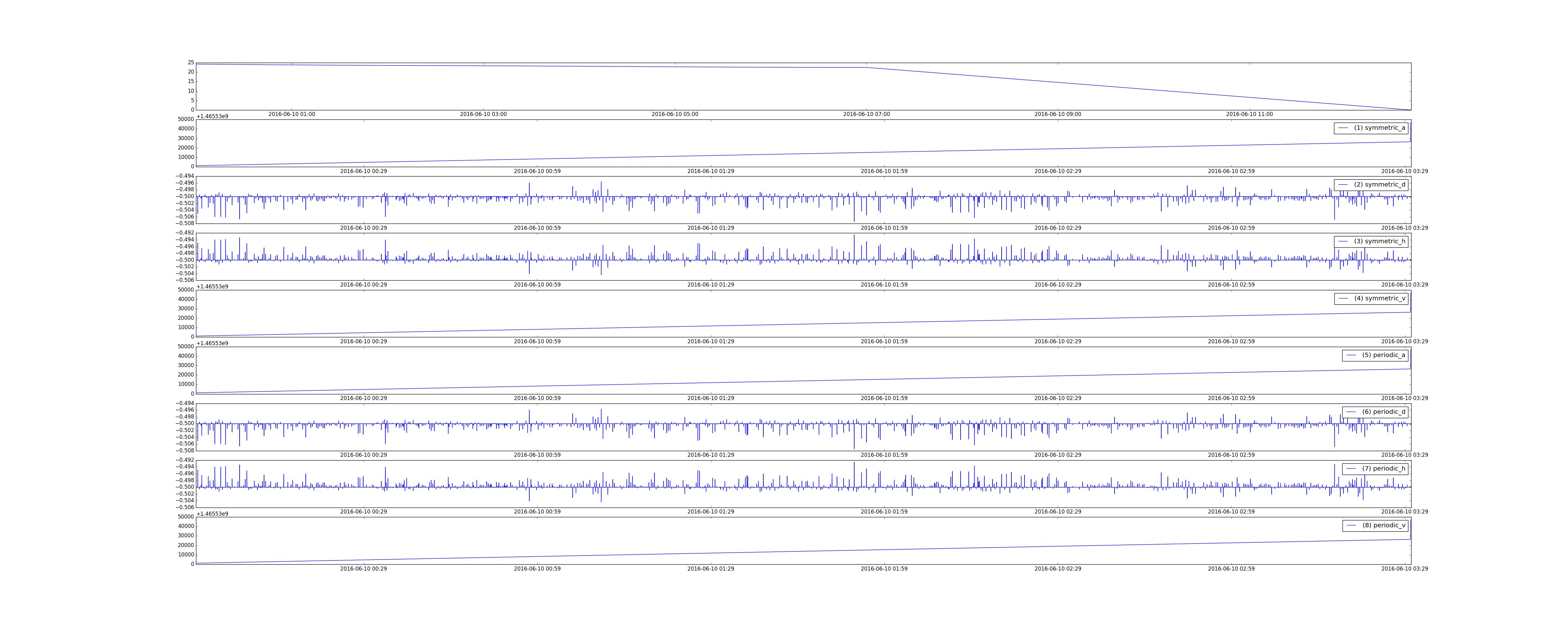Click the 01:59 tick below periodic_v plot
The height and width of the screenshot is (627, 1568).
click(884, 569)
